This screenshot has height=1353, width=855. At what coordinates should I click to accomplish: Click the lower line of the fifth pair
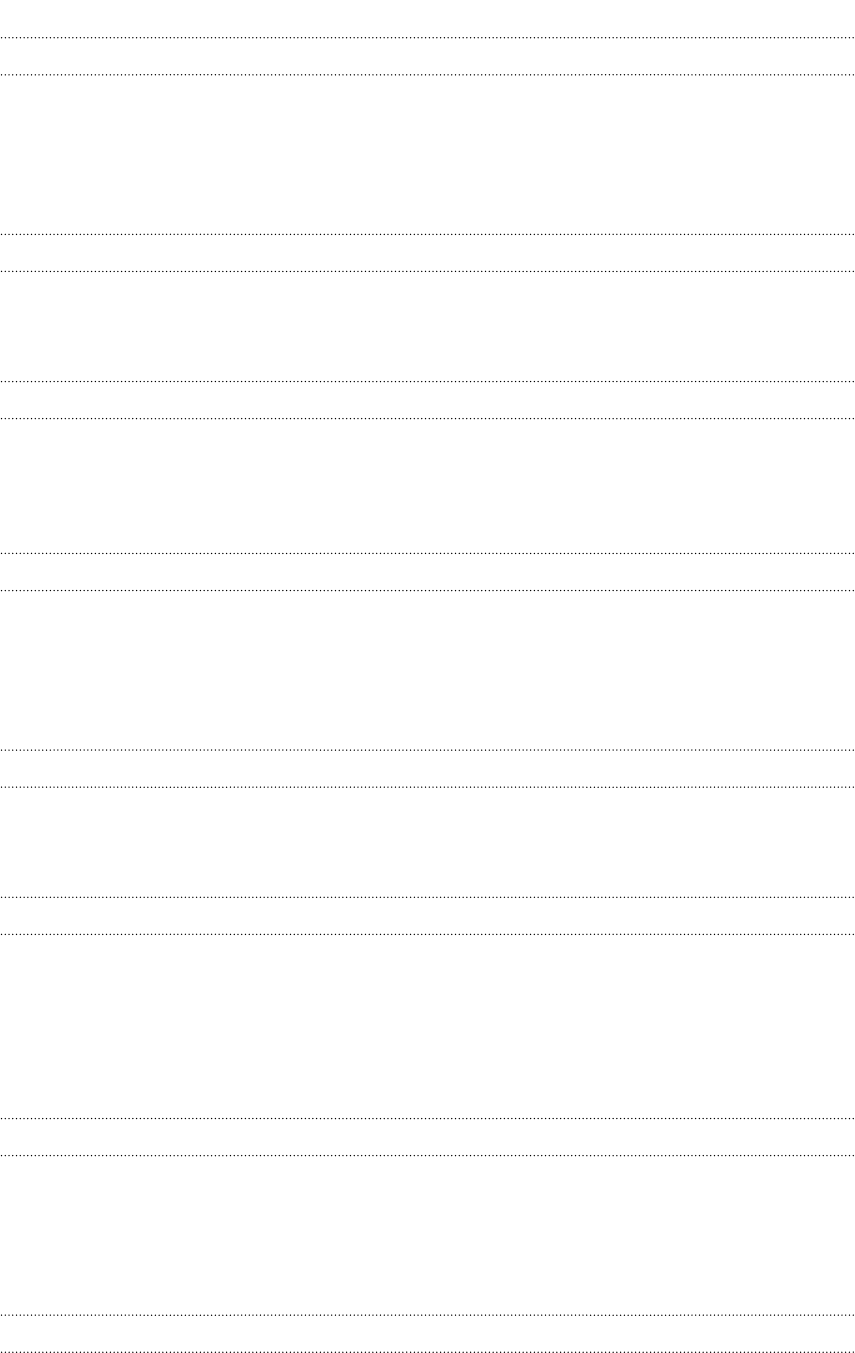tap(427, 787)
